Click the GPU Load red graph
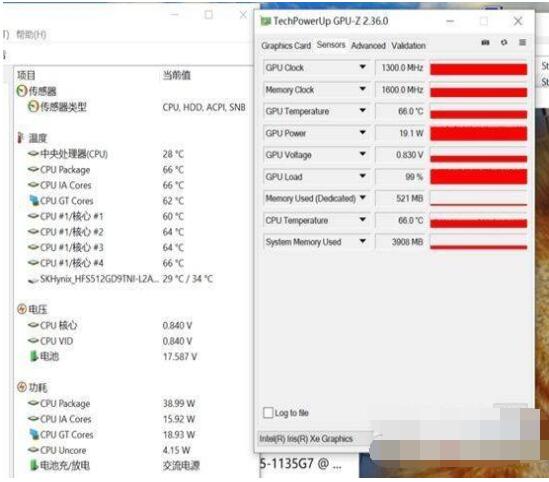 pos(478,177)
